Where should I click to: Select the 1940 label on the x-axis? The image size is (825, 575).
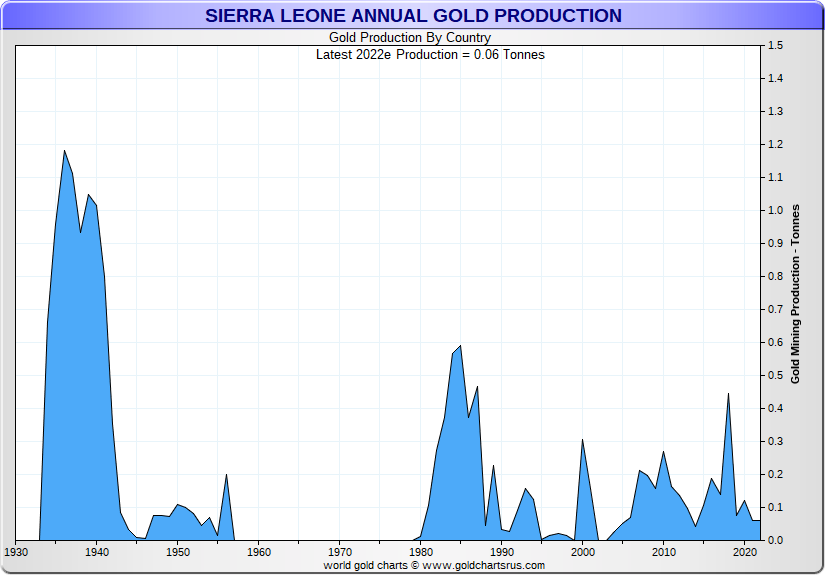[97, 551]
